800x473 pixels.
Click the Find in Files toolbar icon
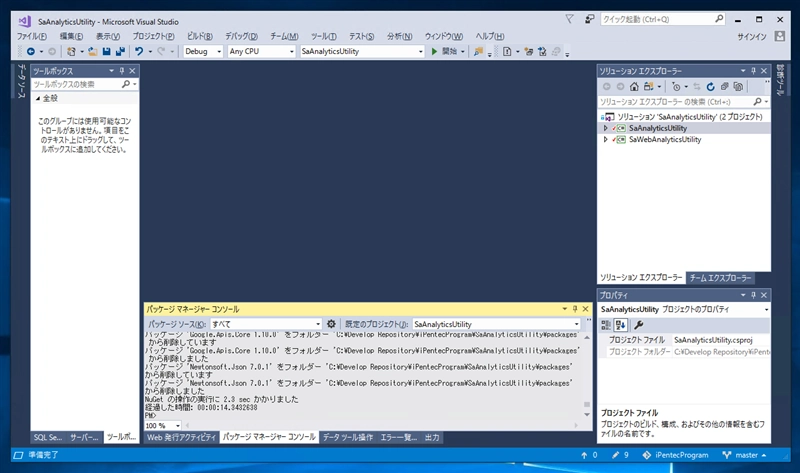point(478,52)
